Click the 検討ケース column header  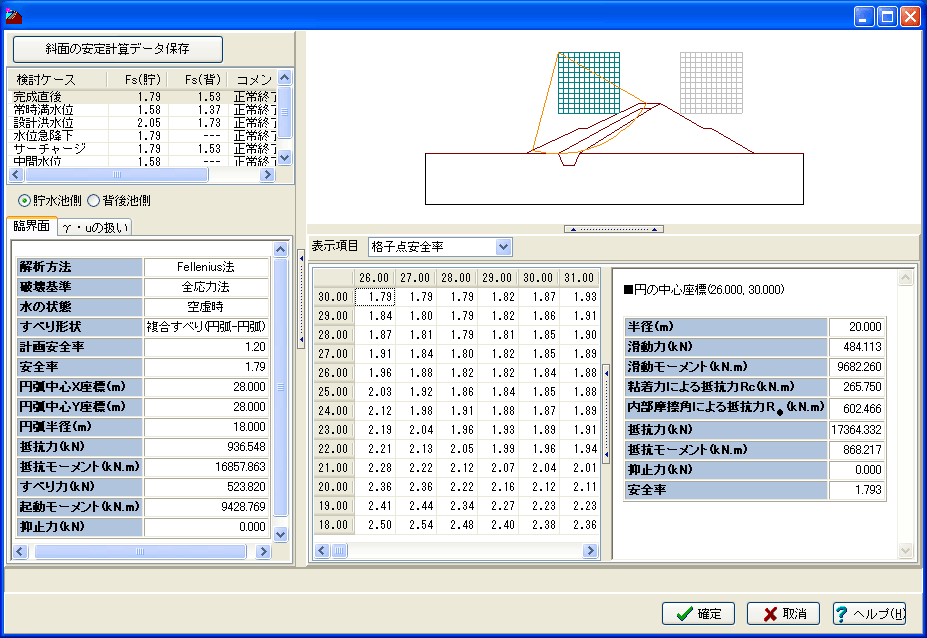58,80
